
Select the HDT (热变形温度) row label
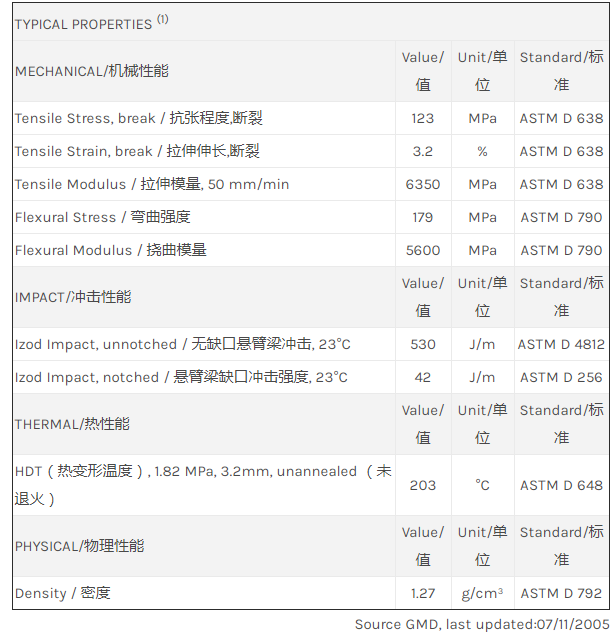(202, 484)
